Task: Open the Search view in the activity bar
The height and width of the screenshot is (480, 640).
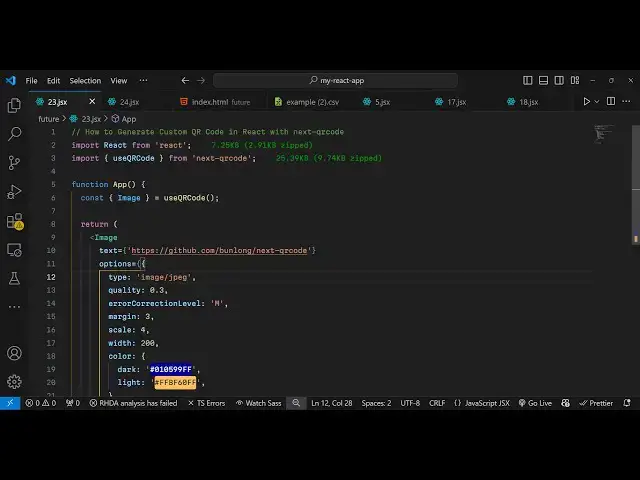Action: click(x=14, y=134)
